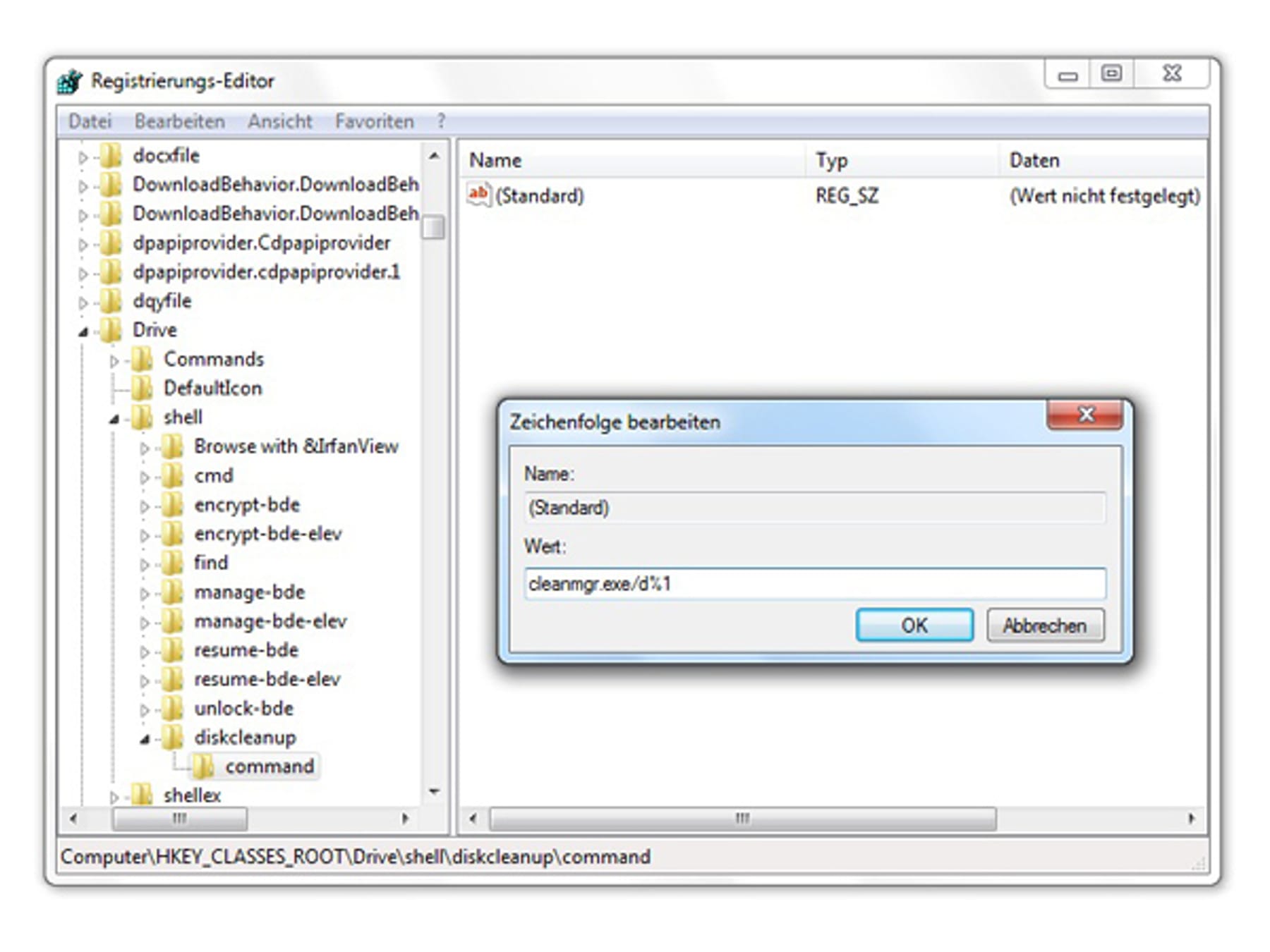
Task: Click OK in the Zeichenfolge bearbeiten dialog
Action: click(914, 625)
